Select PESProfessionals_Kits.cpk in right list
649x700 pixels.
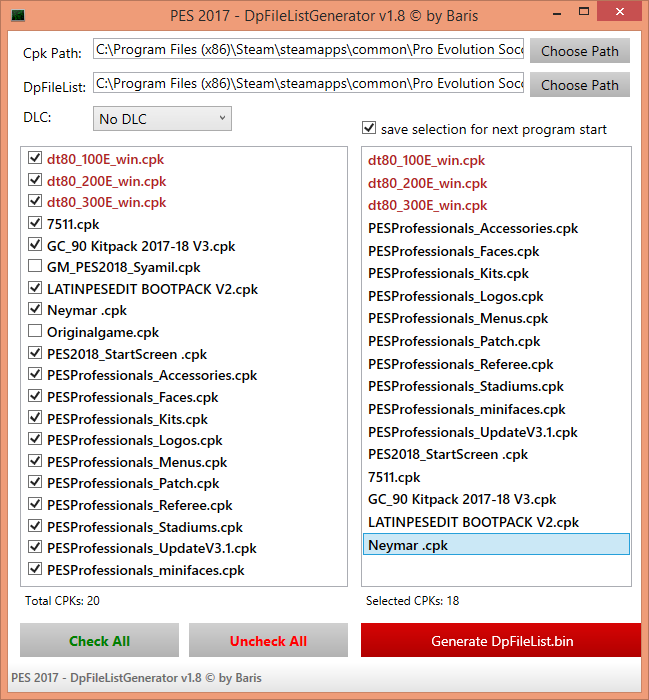496,273
